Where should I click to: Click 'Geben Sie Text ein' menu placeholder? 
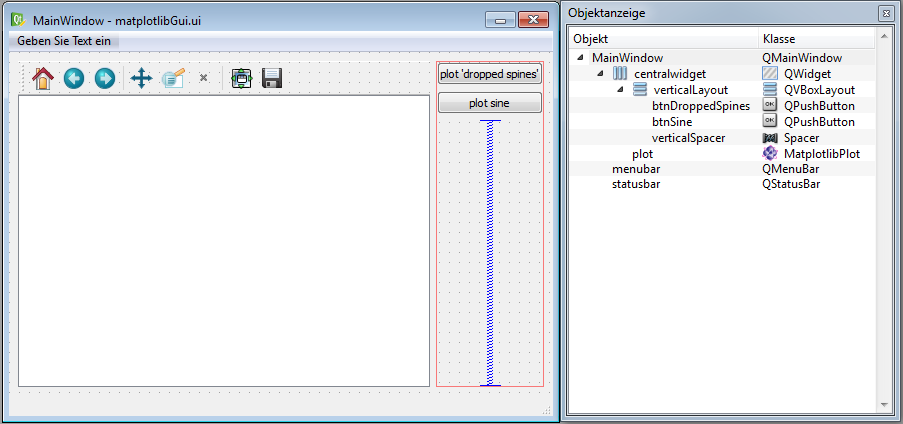[64, 41]
